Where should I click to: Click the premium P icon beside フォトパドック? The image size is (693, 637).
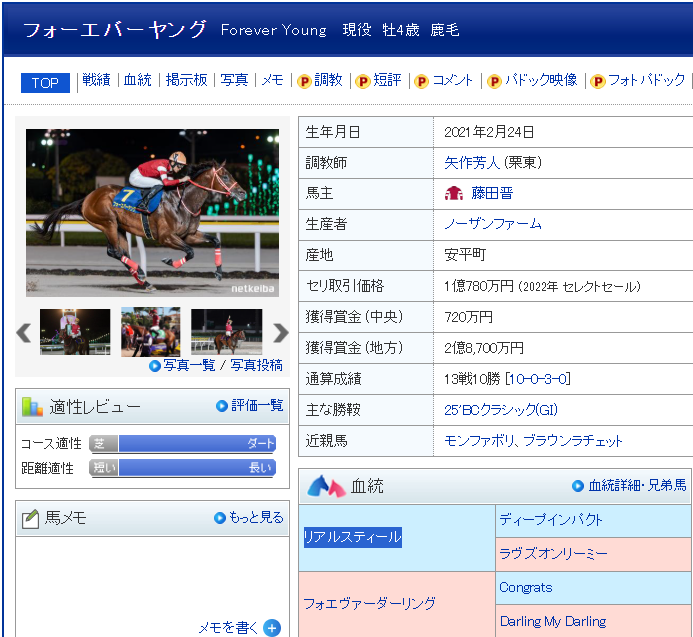coord(598,81)
